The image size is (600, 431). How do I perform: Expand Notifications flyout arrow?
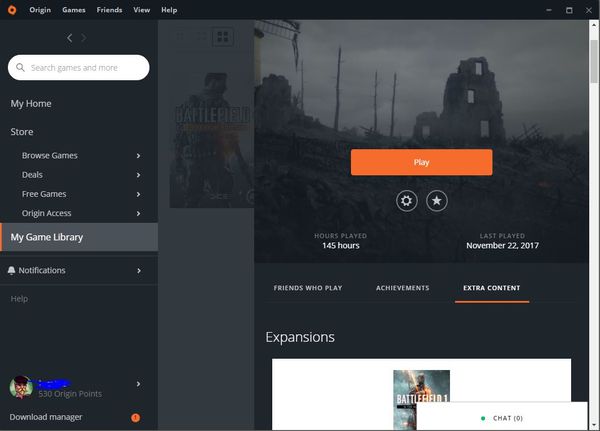139,271
